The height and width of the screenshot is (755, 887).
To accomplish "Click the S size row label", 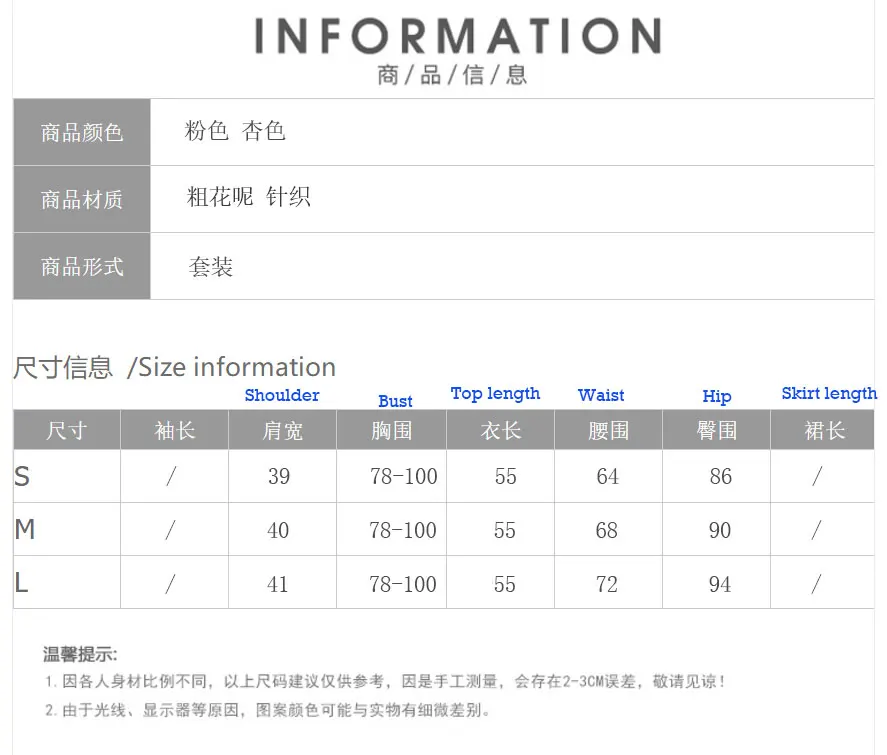I will pos(22,477).
